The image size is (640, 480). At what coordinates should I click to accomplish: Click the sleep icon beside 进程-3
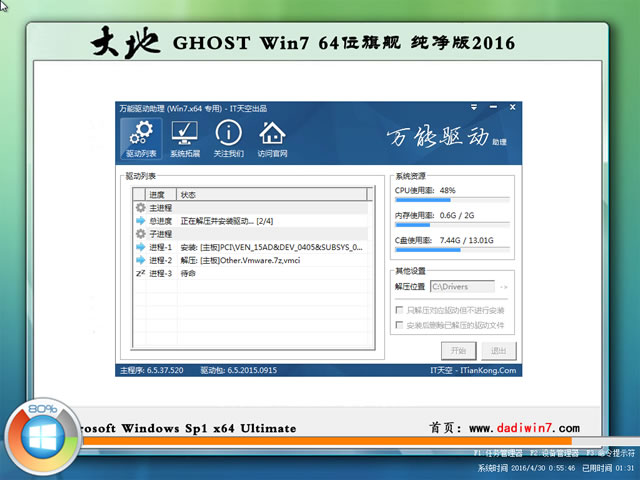tap(140, 273)
